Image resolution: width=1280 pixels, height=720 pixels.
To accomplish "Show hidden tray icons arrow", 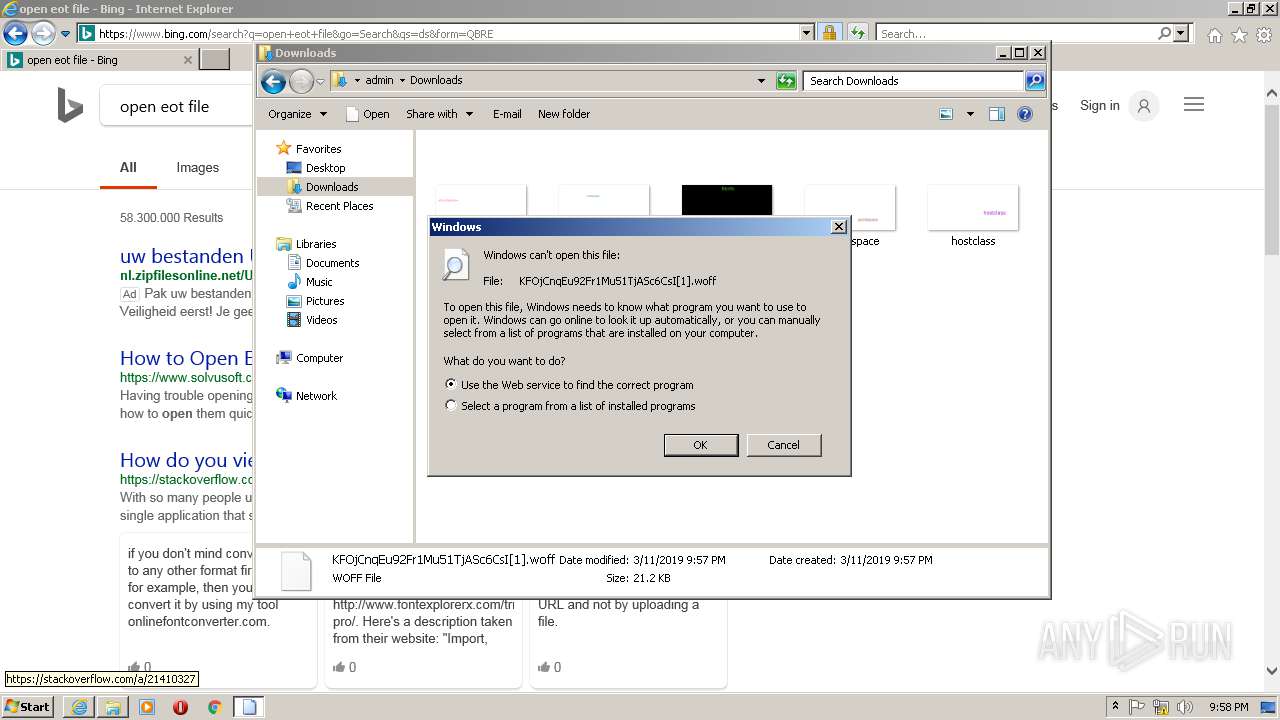I will [x=1116, y=707].
